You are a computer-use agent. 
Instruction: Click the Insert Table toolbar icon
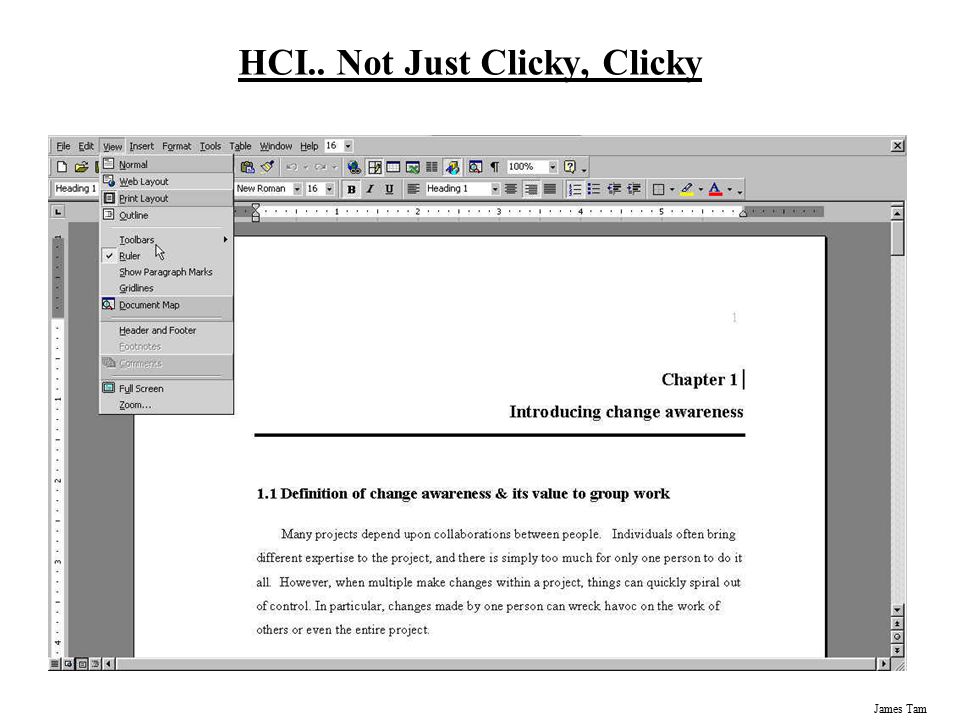393,167
